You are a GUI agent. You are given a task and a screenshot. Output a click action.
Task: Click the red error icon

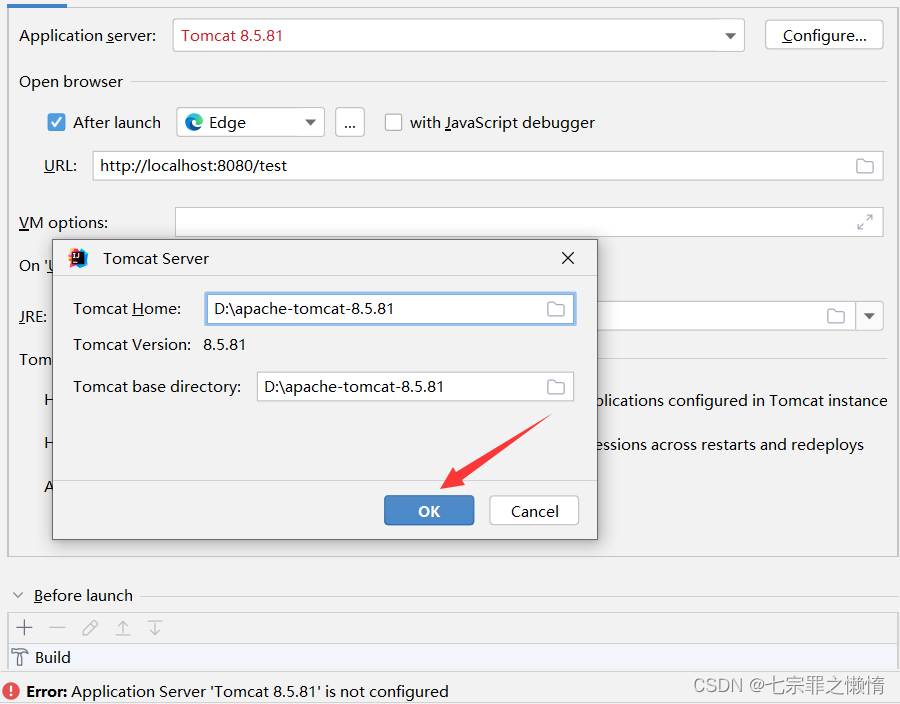click(11, 691)
